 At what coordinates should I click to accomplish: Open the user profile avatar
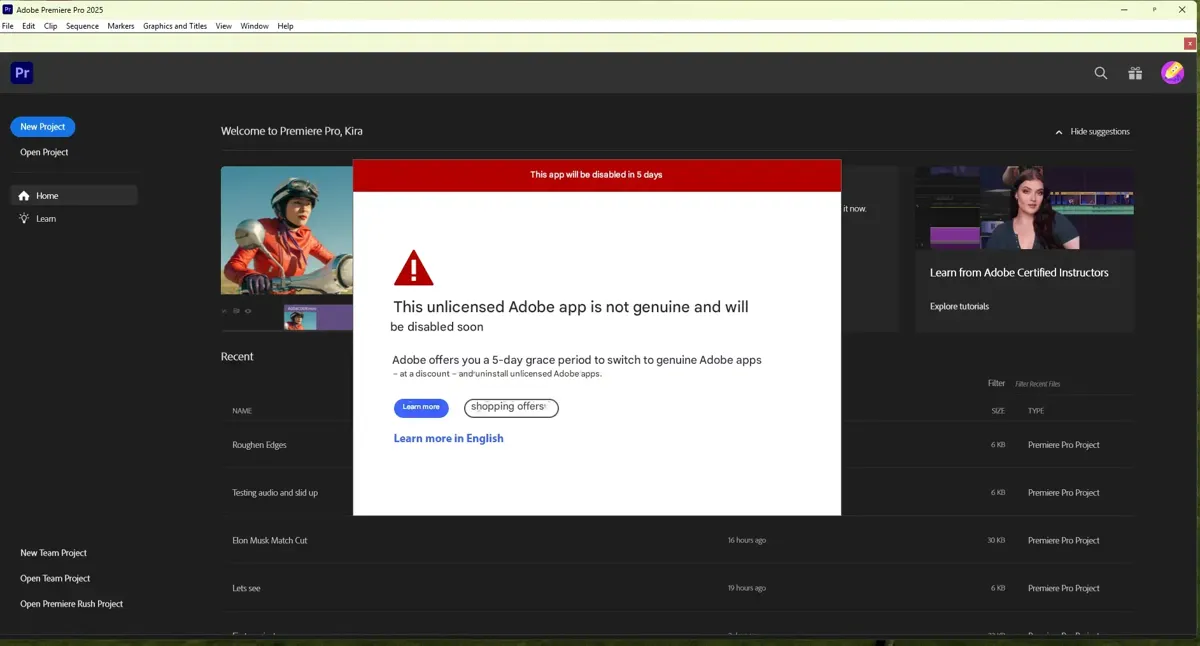[1172, 73]
